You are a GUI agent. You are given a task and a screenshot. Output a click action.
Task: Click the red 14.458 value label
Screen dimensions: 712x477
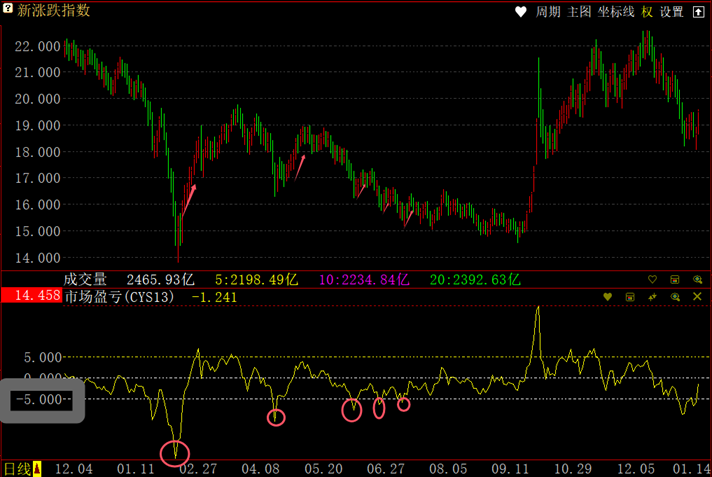[32, 295]
